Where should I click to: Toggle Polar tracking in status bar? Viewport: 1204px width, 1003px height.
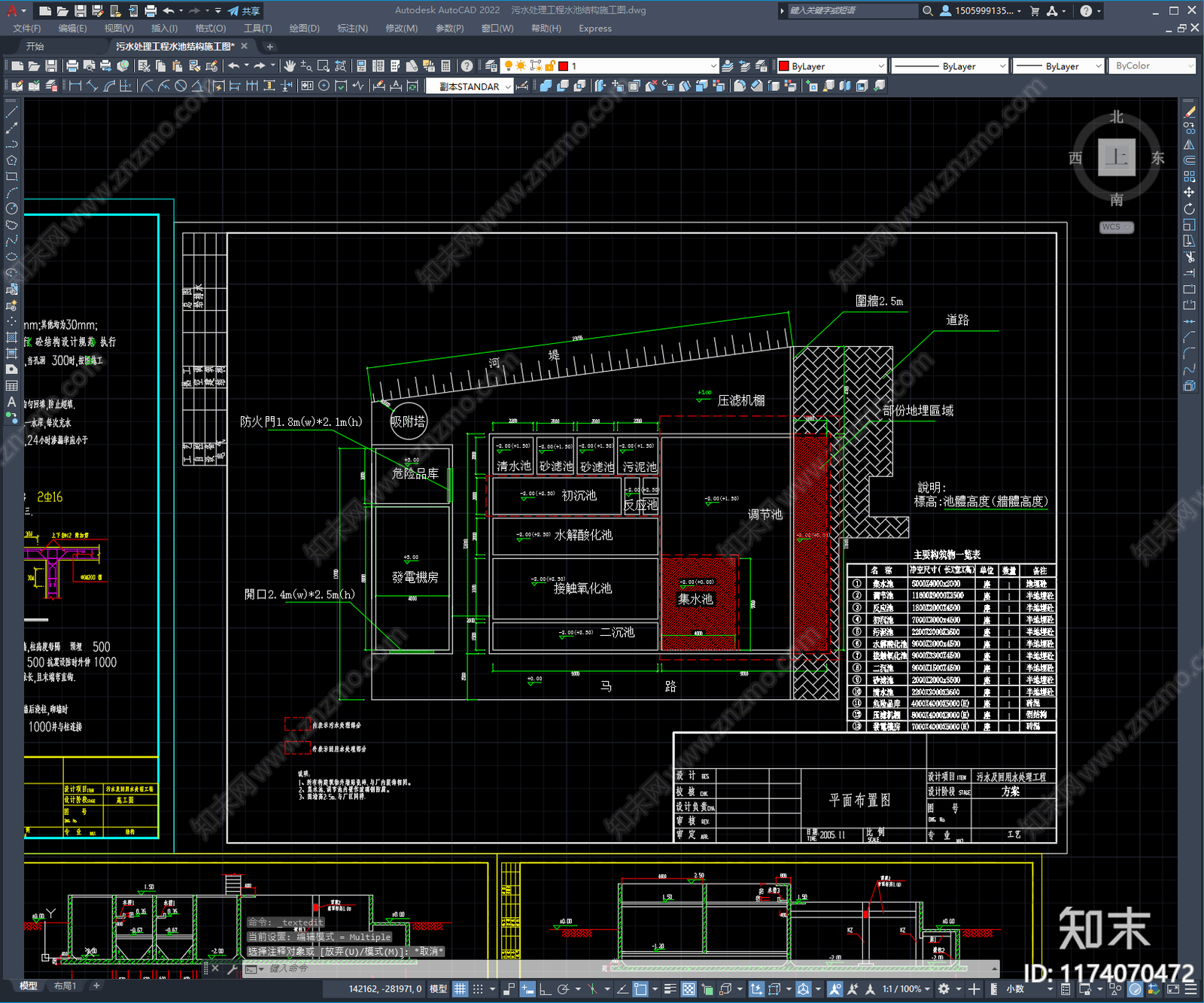click(563, 989)
